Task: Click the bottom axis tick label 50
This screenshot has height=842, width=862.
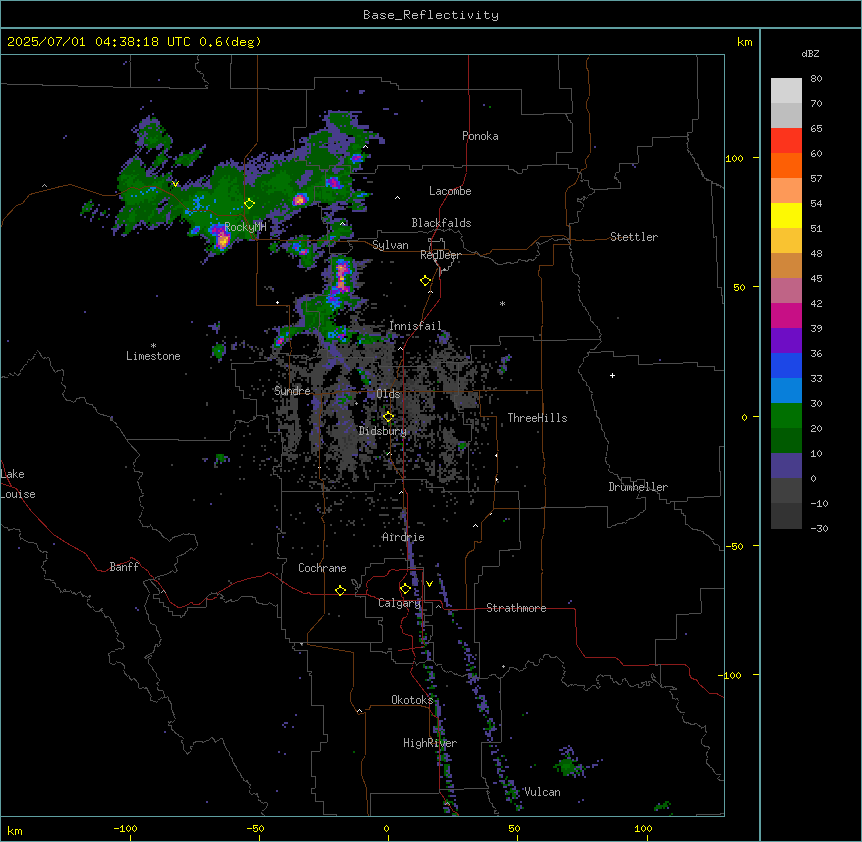Action: 514,828
